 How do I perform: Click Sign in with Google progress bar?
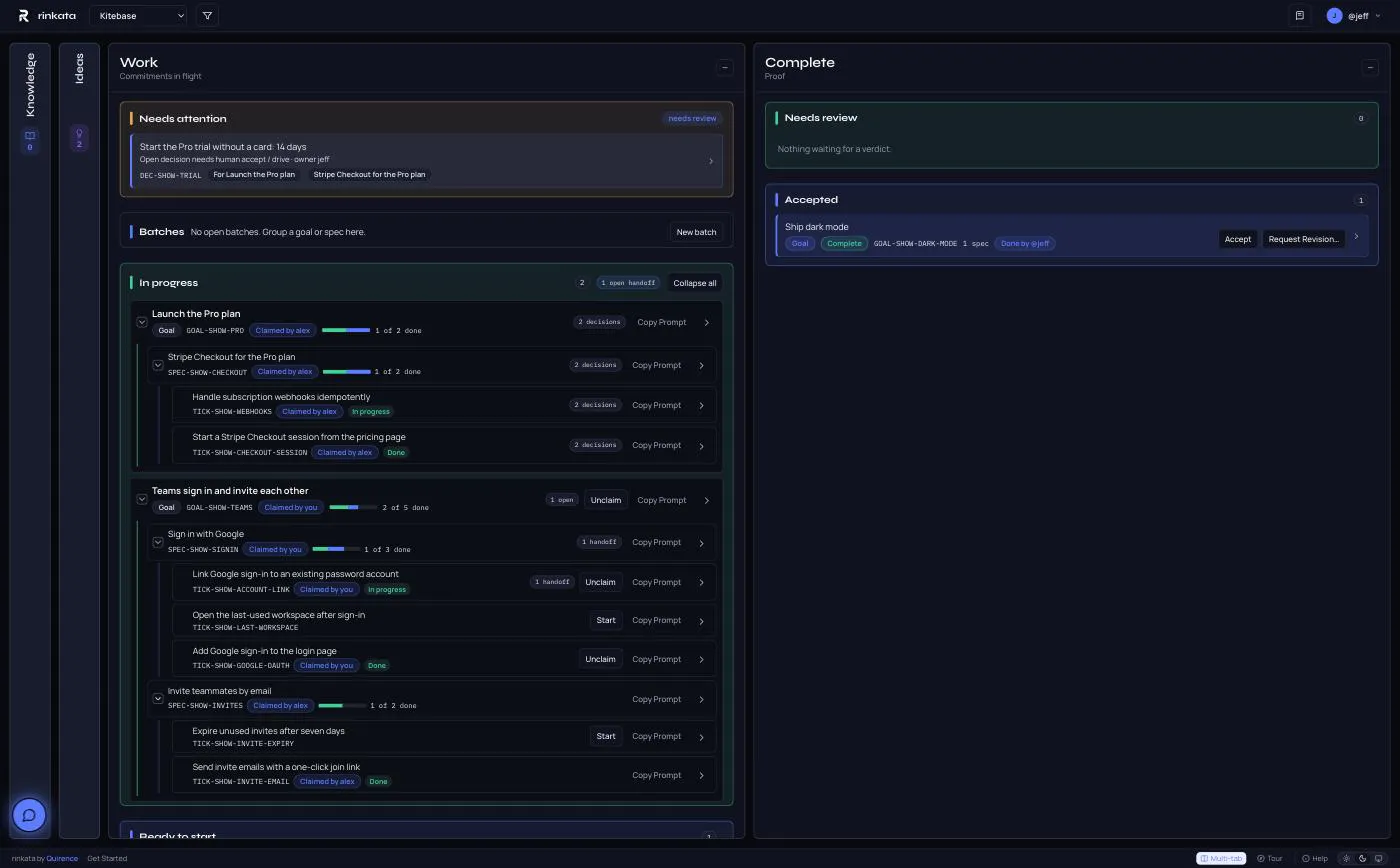point(336,549)
